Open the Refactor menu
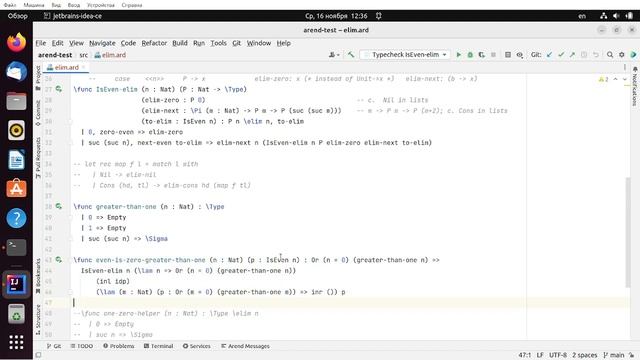The image size is (640, 360). (154, 43)
